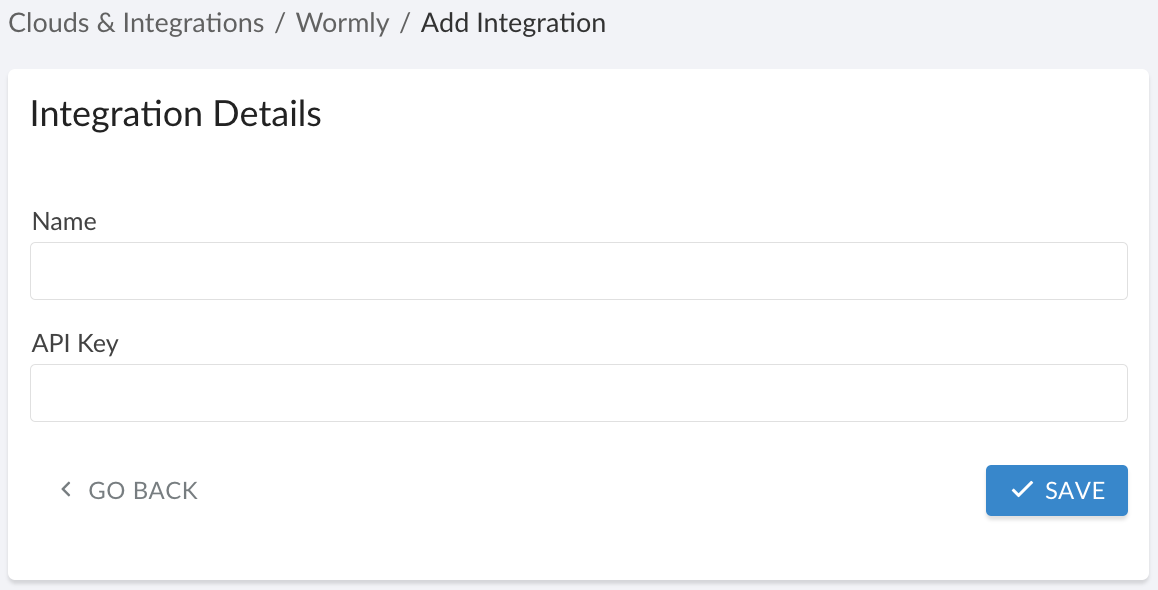The image size is (1158, 590).
Task: Click the Name field label
Action: (x=64, y=221)
